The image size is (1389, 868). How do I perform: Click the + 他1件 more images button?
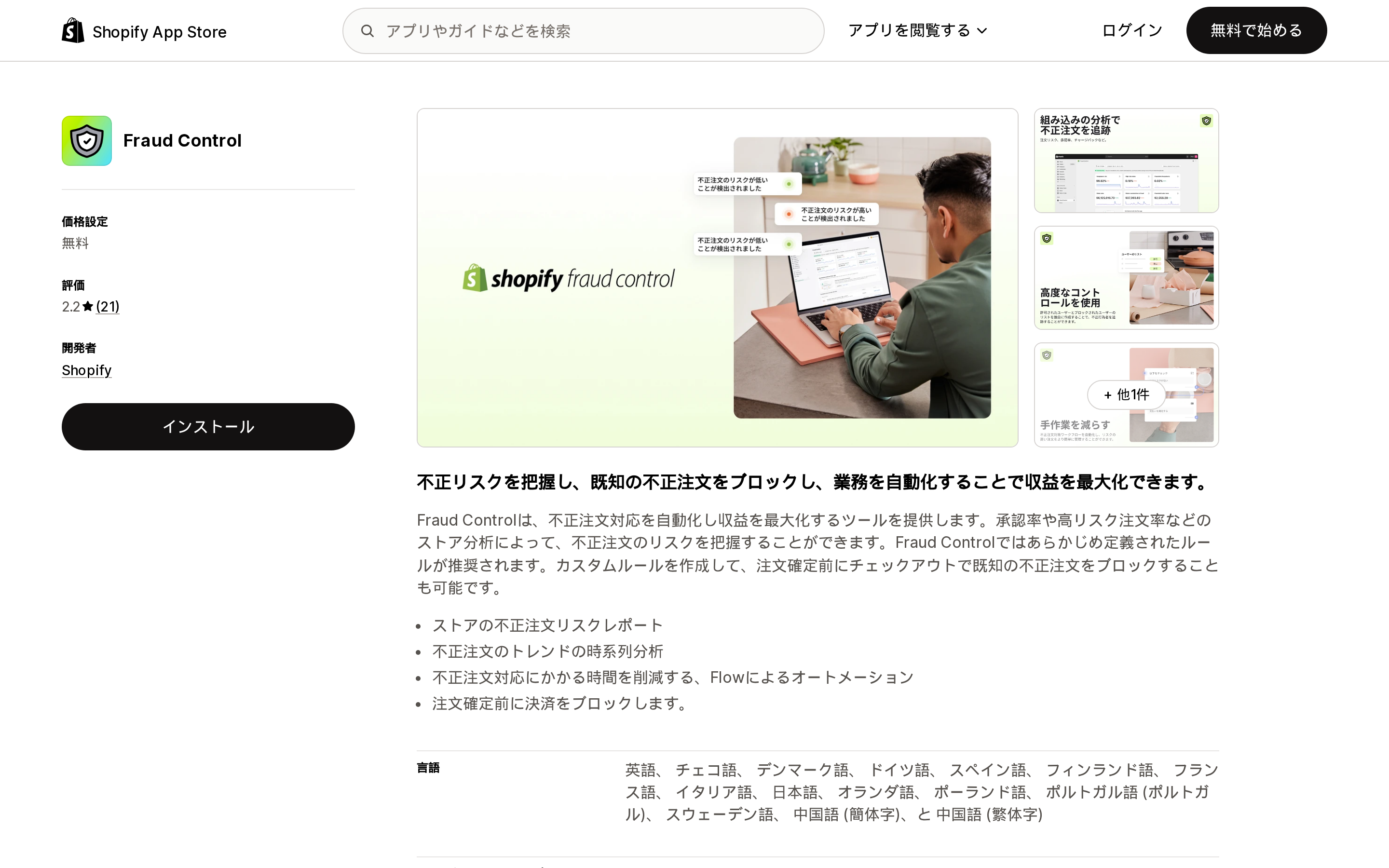(1126, 395)
